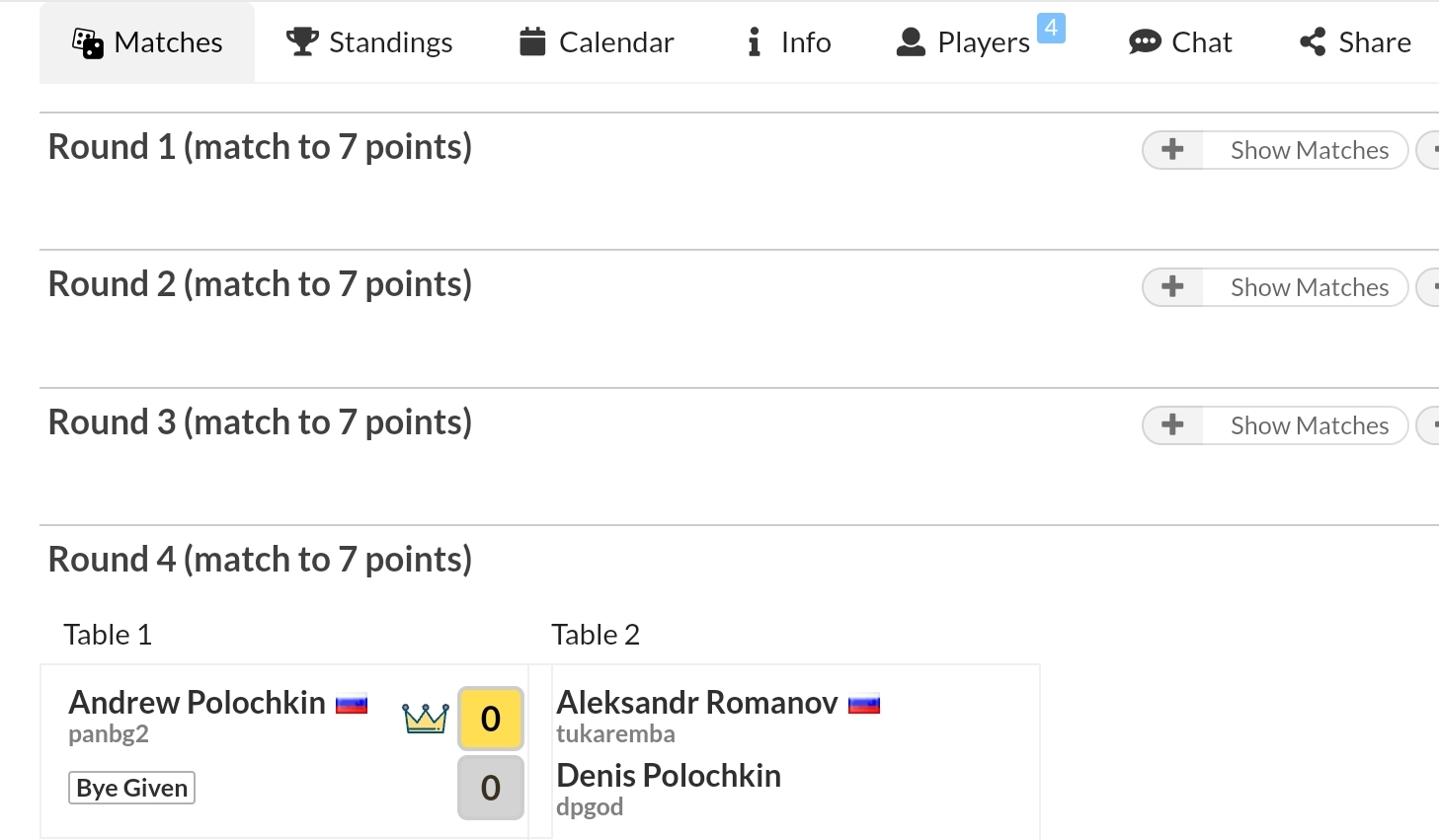Click the Share network icon

point(1313,41)
